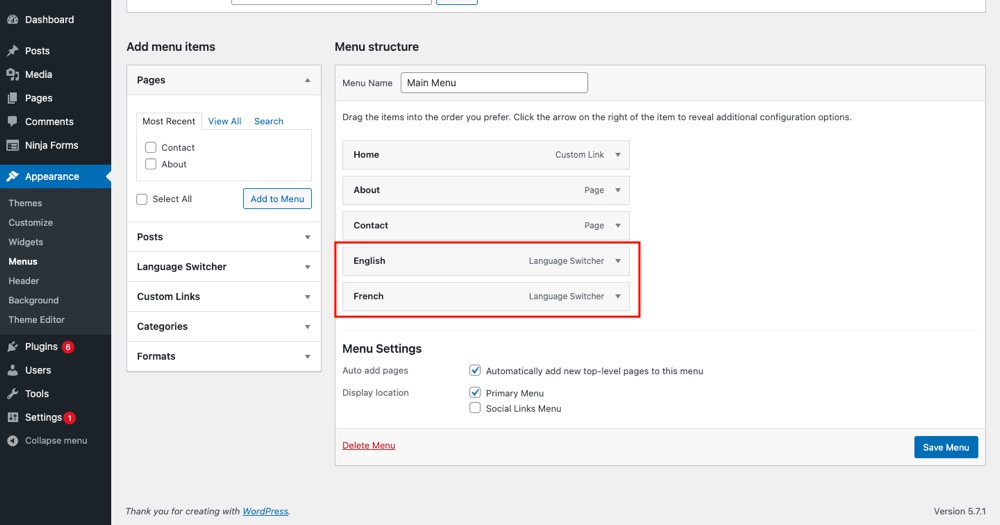Click the Plugins plug icon
This screenshot has width=1000, height=525.
[12, 346]
